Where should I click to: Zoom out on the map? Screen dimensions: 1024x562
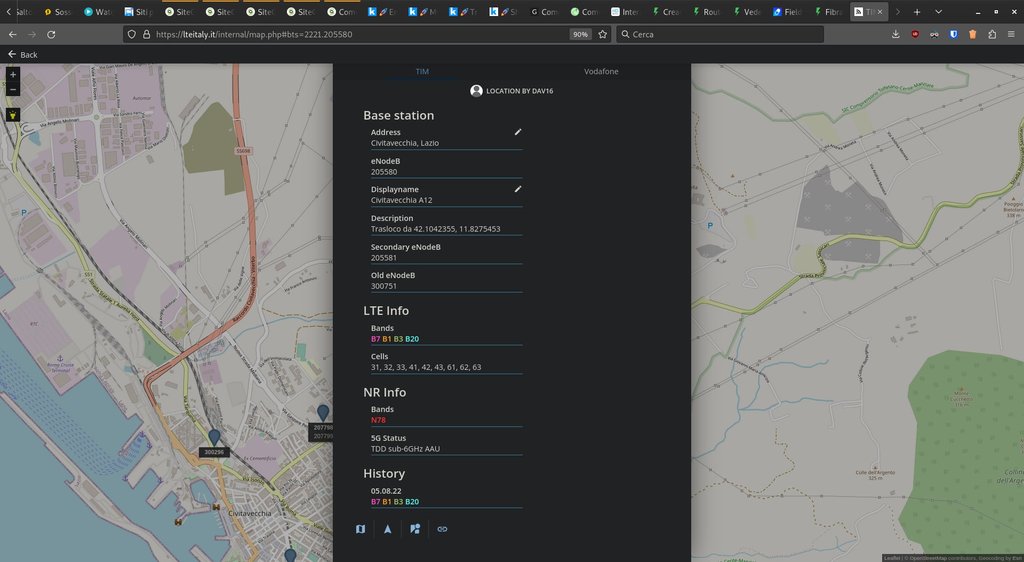tap(13, 90)
